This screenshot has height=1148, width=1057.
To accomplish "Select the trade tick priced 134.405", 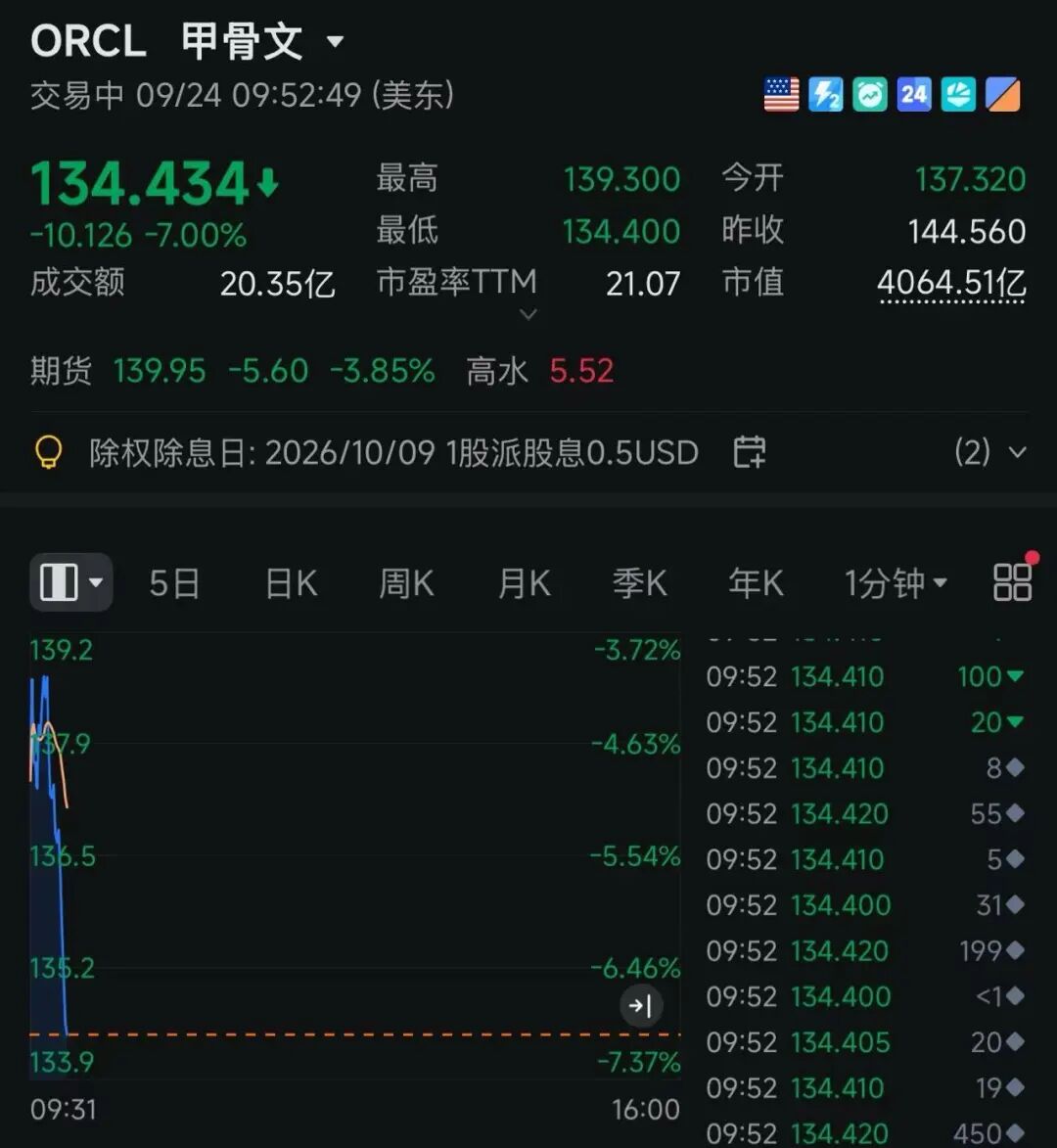I will (866, 1042).
